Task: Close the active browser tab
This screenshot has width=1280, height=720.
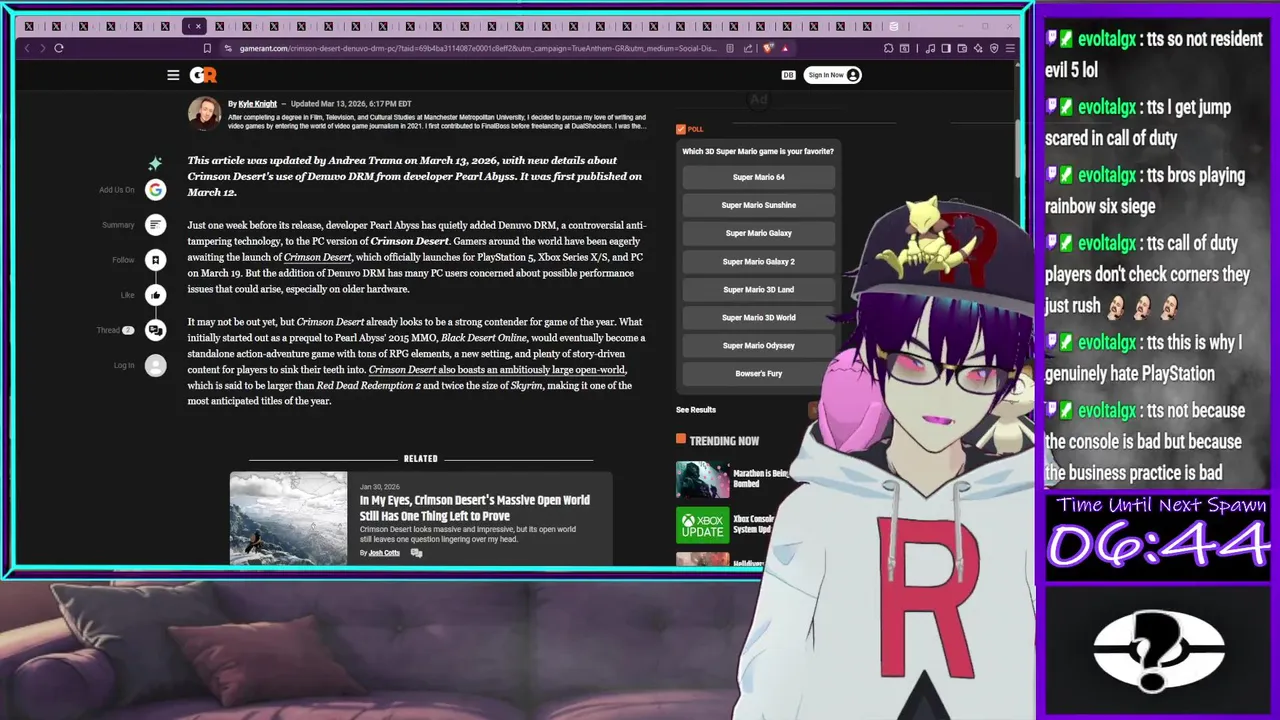Action: pyautogui.click(x=198, y=27)
